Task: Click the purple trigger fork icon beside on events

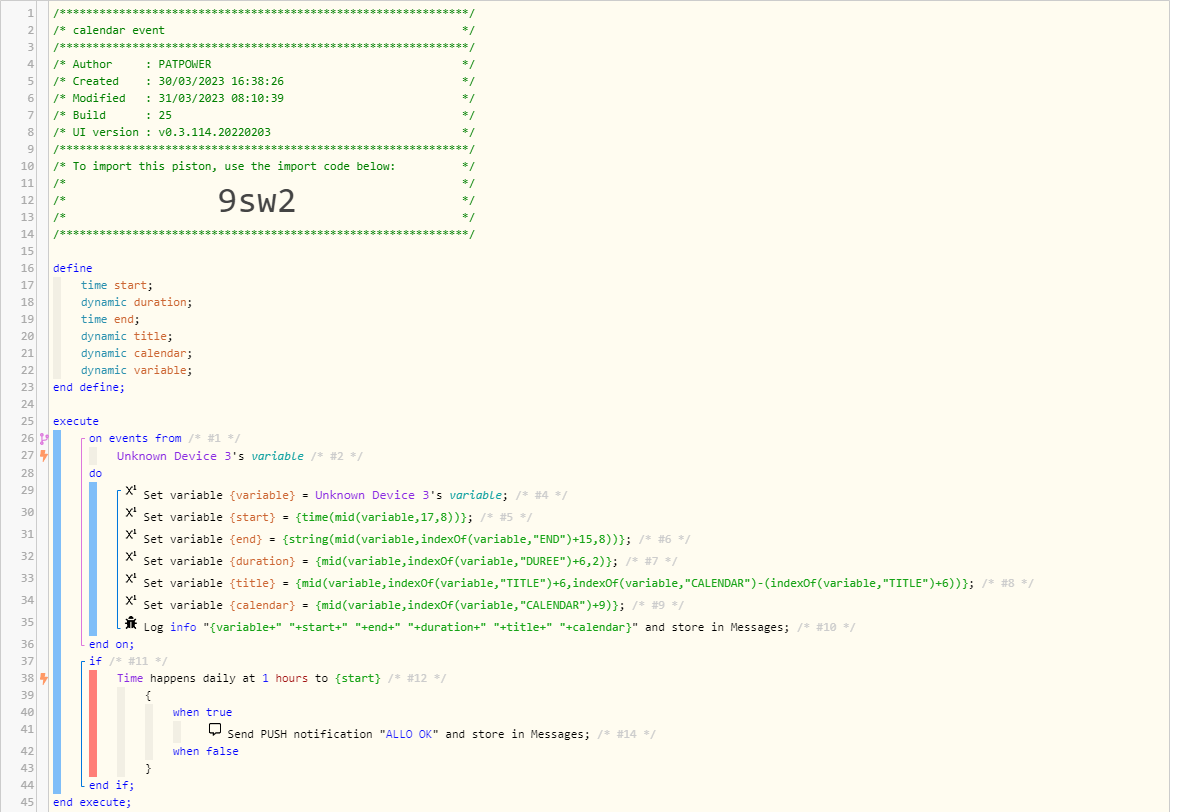Action: click(42, 437)
